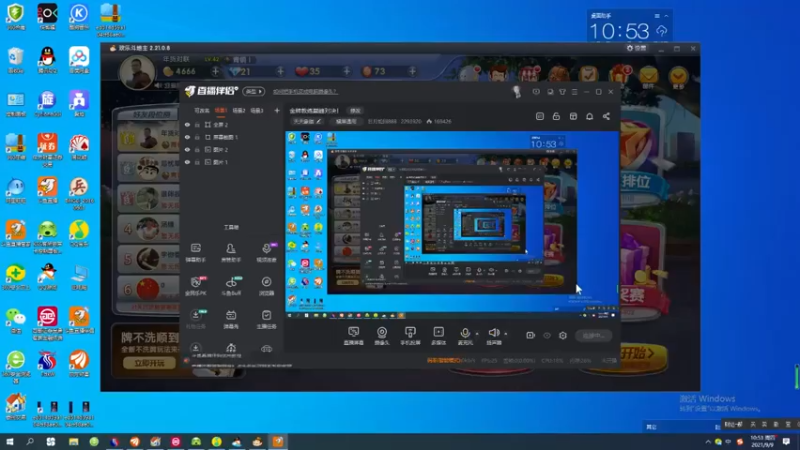
Task: Open the 弹幕秀 tool
Action: (x=231, y=319)
